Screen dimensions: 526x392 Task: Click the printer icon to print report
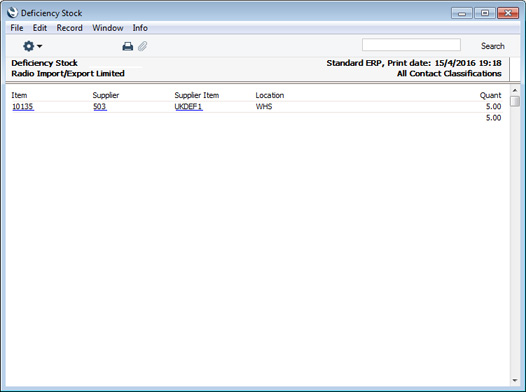click(127, 46)
